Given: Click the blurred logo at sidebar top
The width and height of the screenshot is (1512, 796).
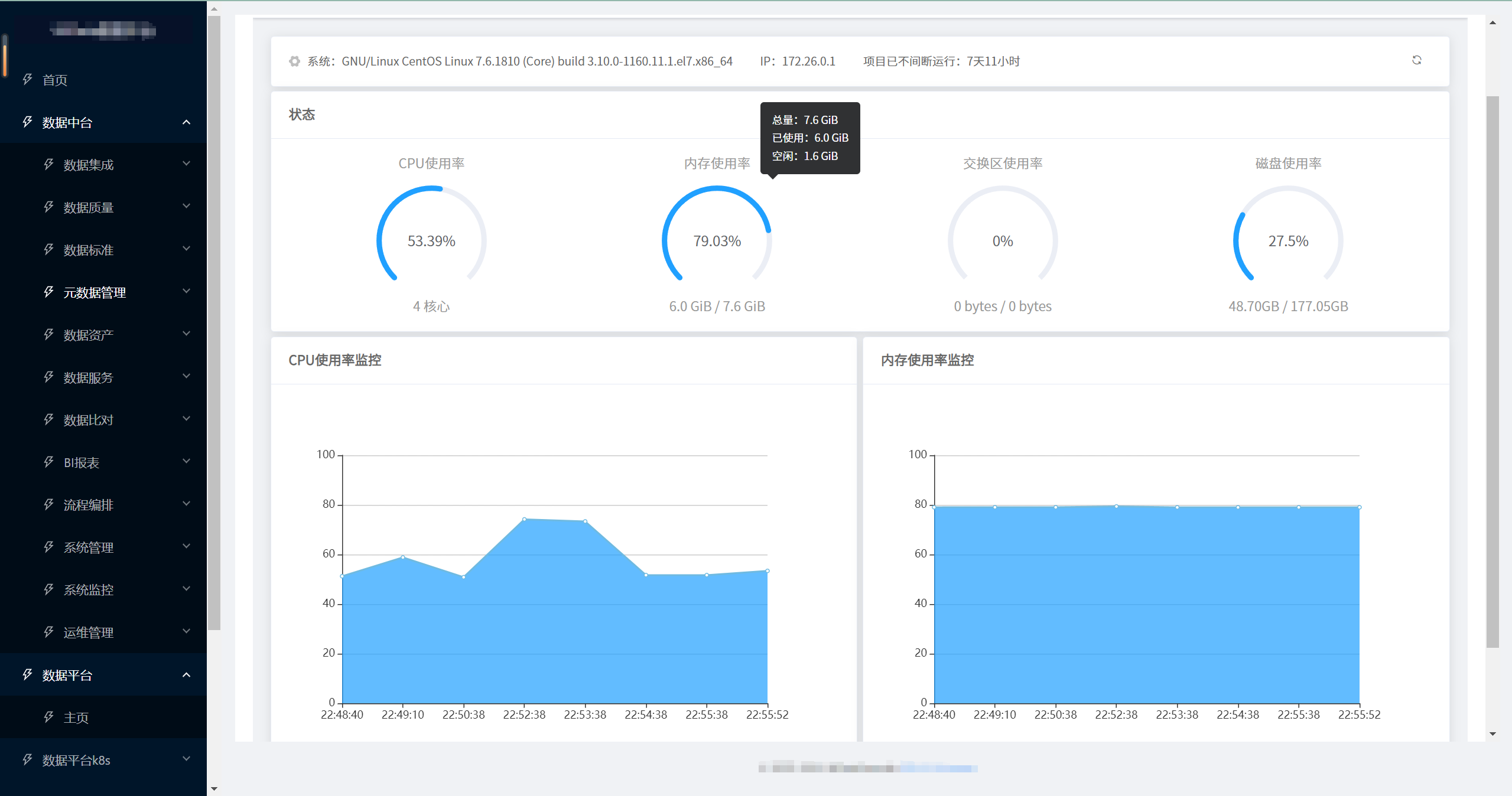Looking at the screenshot, I should (103, 30).
